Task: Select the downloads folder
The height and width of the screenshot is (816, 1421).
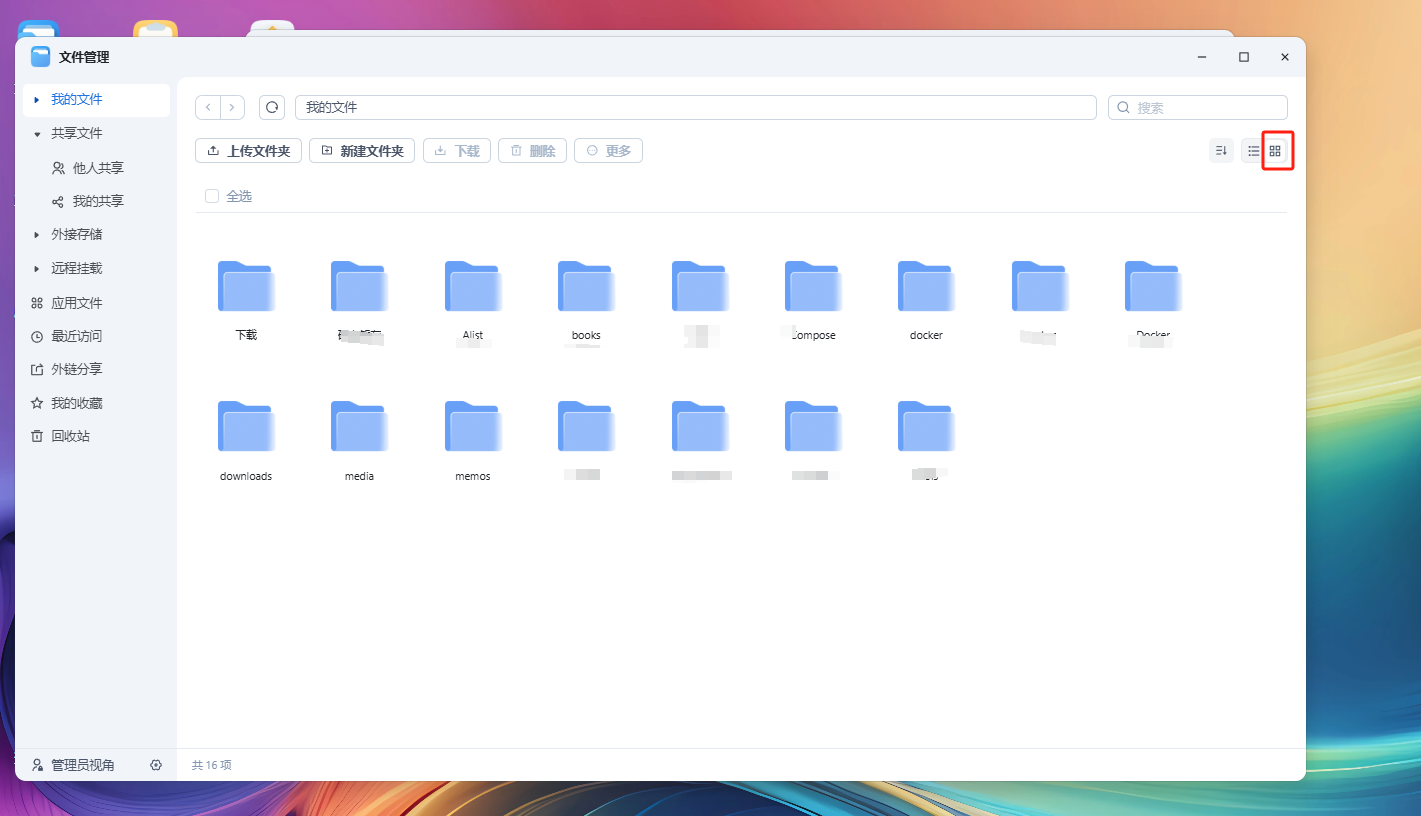Action: point(246,441)
